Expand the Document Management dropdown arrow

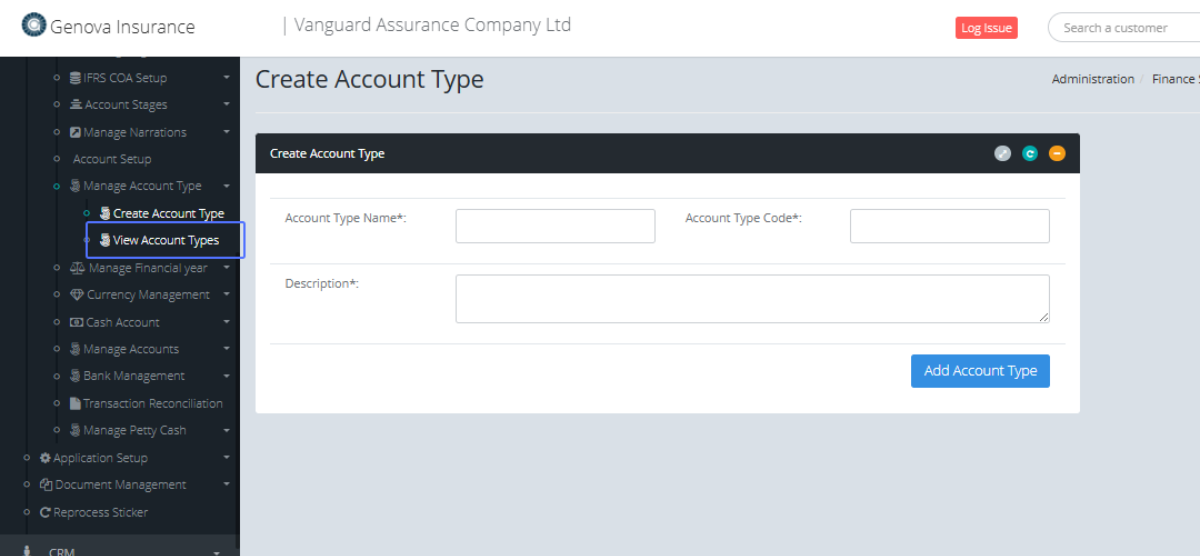227,485
